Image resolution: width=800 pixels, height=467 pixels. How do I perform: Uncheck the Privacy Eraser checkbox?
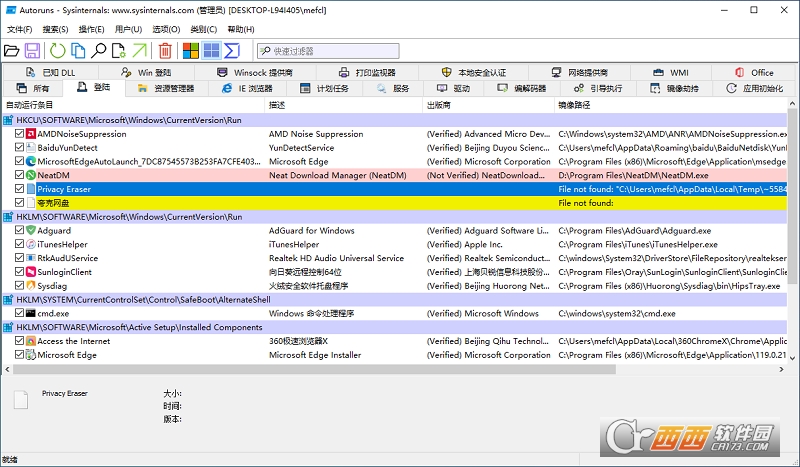19,189
